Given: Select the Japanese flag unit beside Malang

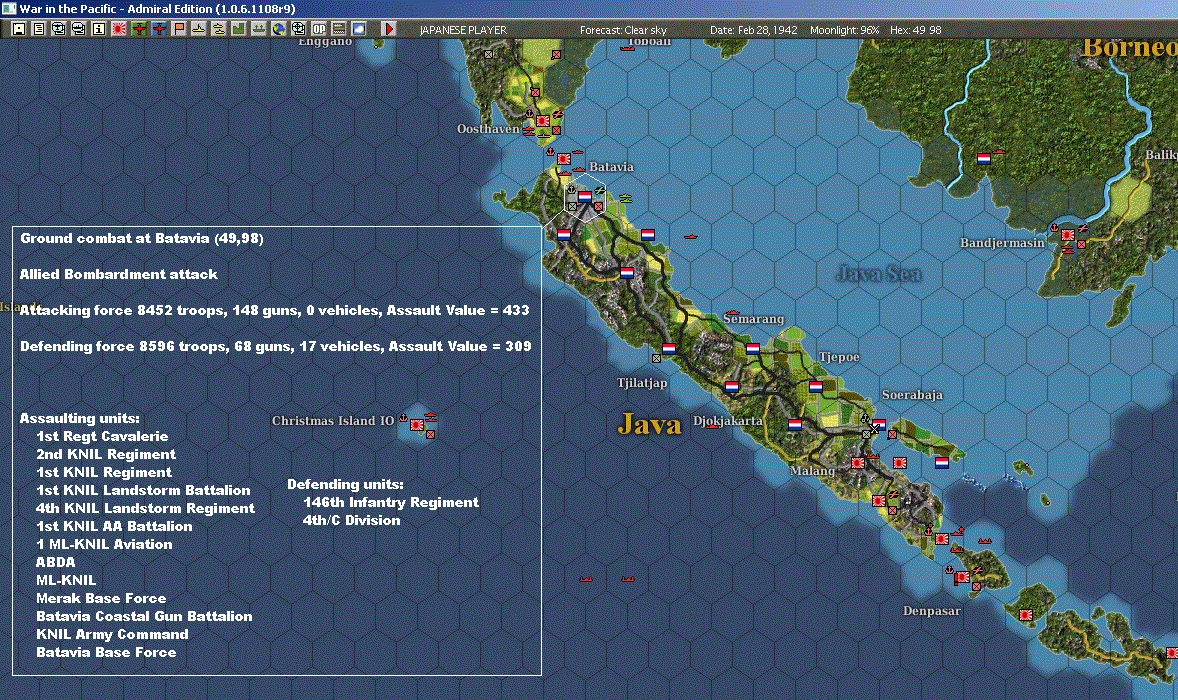Looking at the screenshot, I should coord(858,463).
